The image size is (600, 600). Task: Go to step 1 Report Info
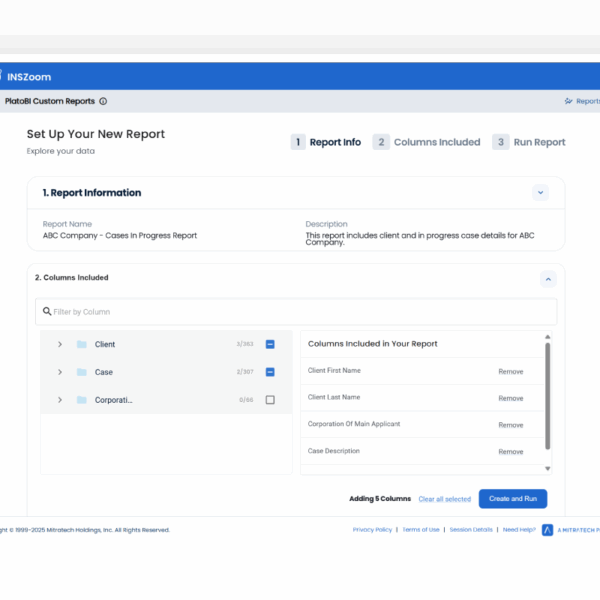(x=326, y=142)
